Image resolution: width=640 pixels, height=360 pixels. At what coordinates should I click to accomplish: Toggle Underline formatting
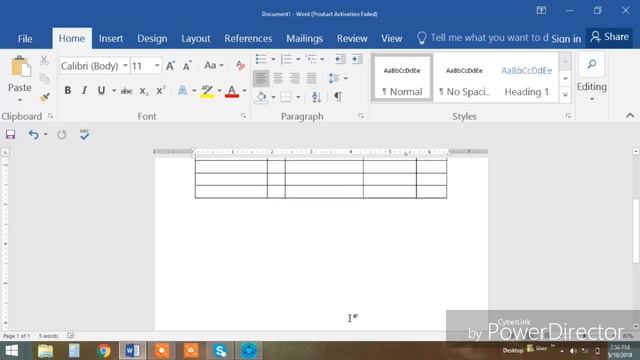(101, 91)
